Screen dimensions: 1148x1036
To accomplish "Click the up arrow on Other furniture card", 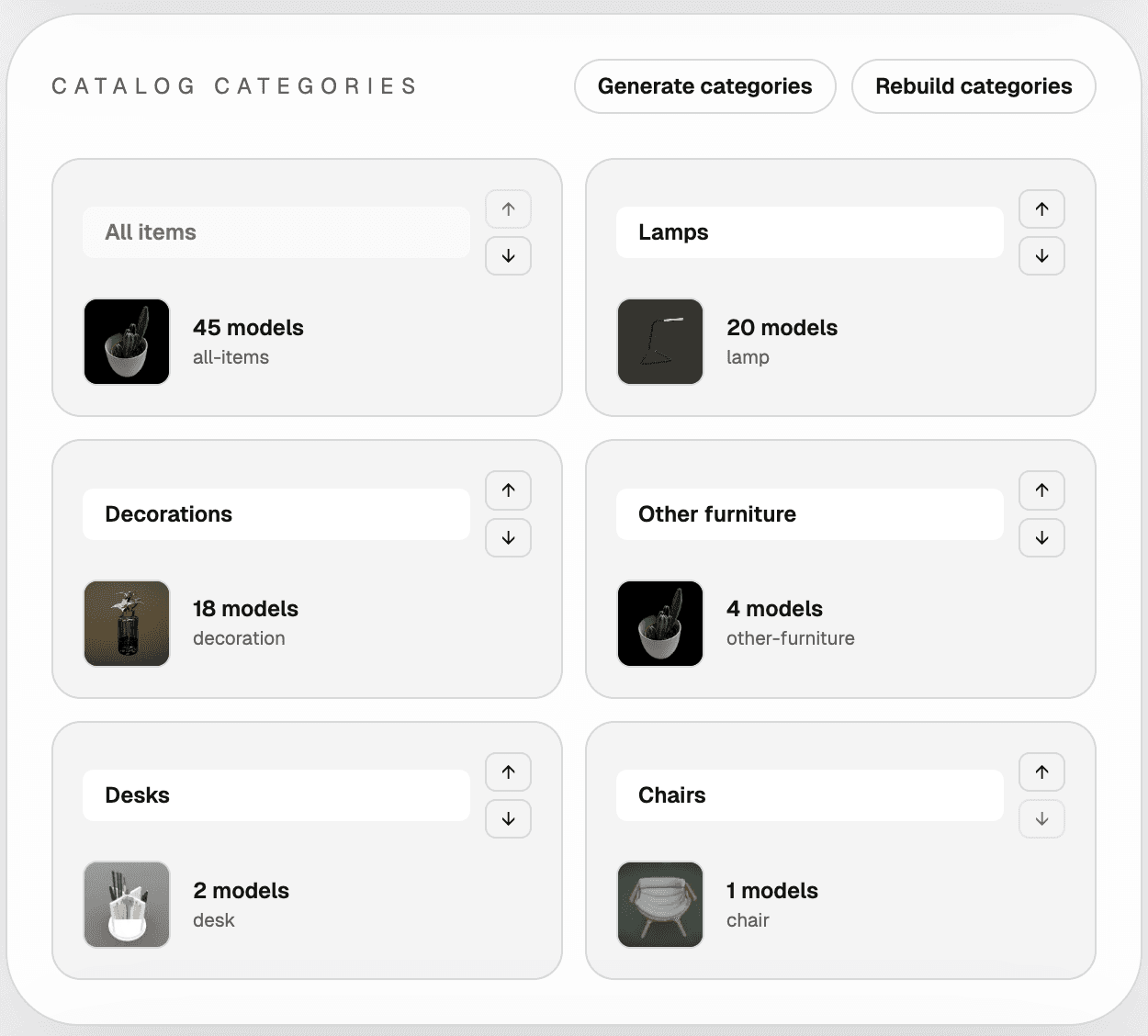I will (x=1041, y=490).
